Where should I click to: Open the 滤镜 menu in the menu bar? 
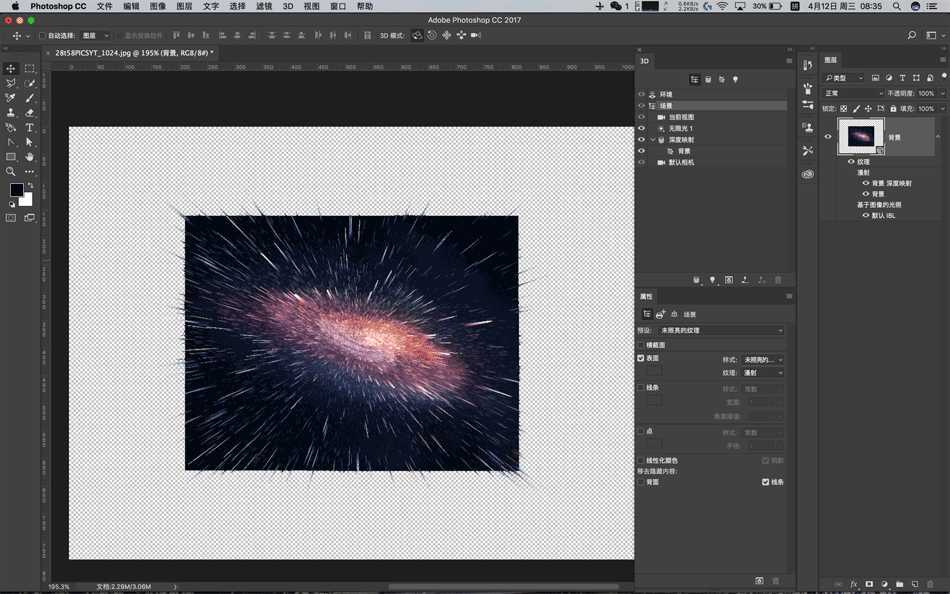coord(265,6)
